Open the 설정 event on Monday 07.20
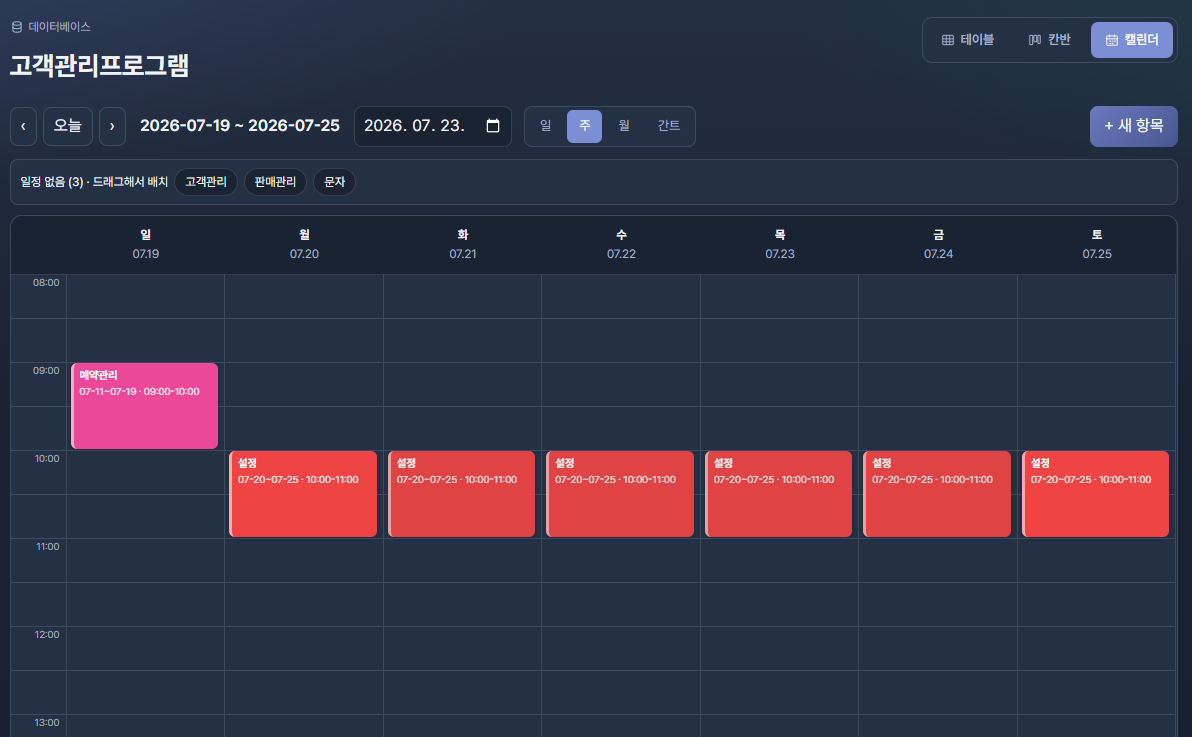 (303, 494)
